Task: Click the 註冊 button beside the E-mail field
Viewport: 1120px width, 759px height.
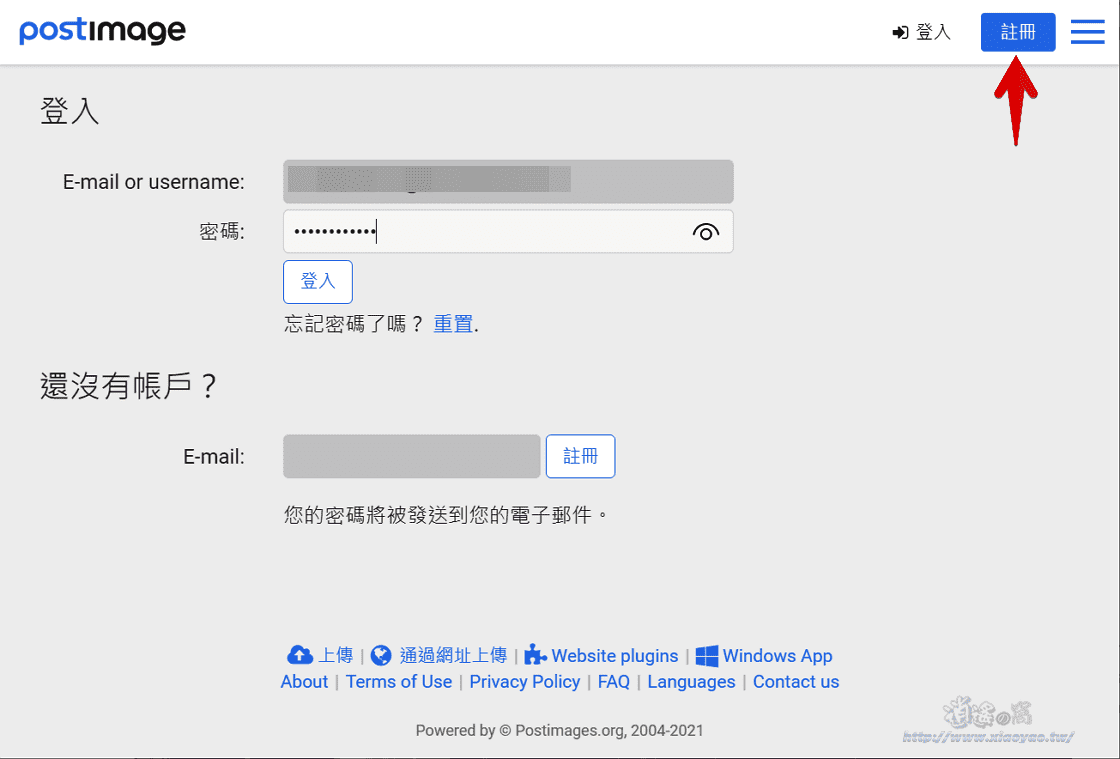Action: tap(580, 456)
